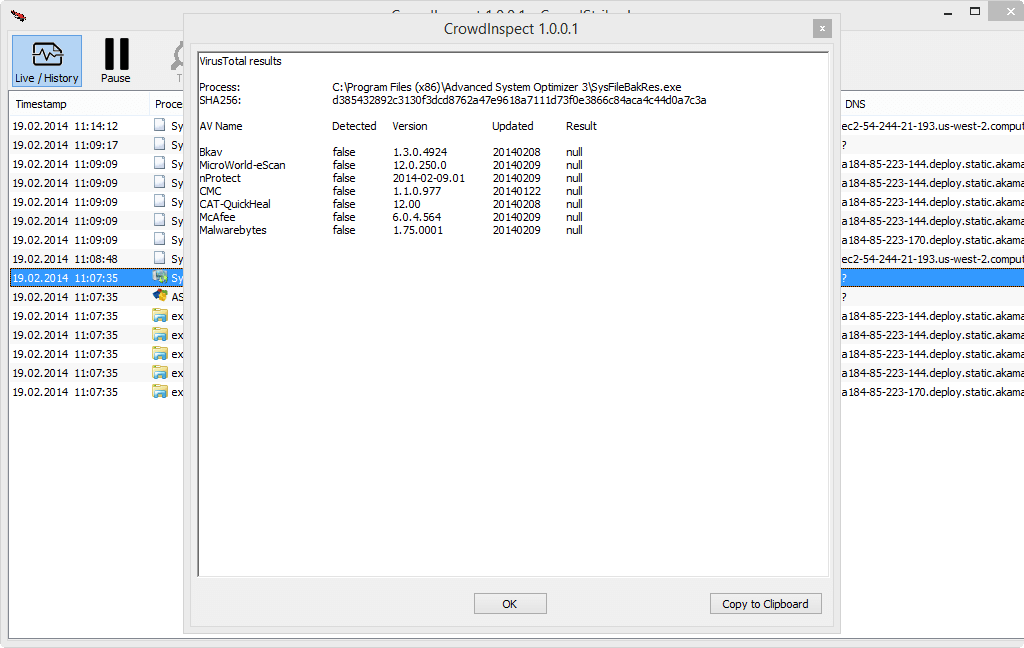This screenshot has width=1024, height=648.
Task: Click the Malwarebytes result row
Action: 391,230
